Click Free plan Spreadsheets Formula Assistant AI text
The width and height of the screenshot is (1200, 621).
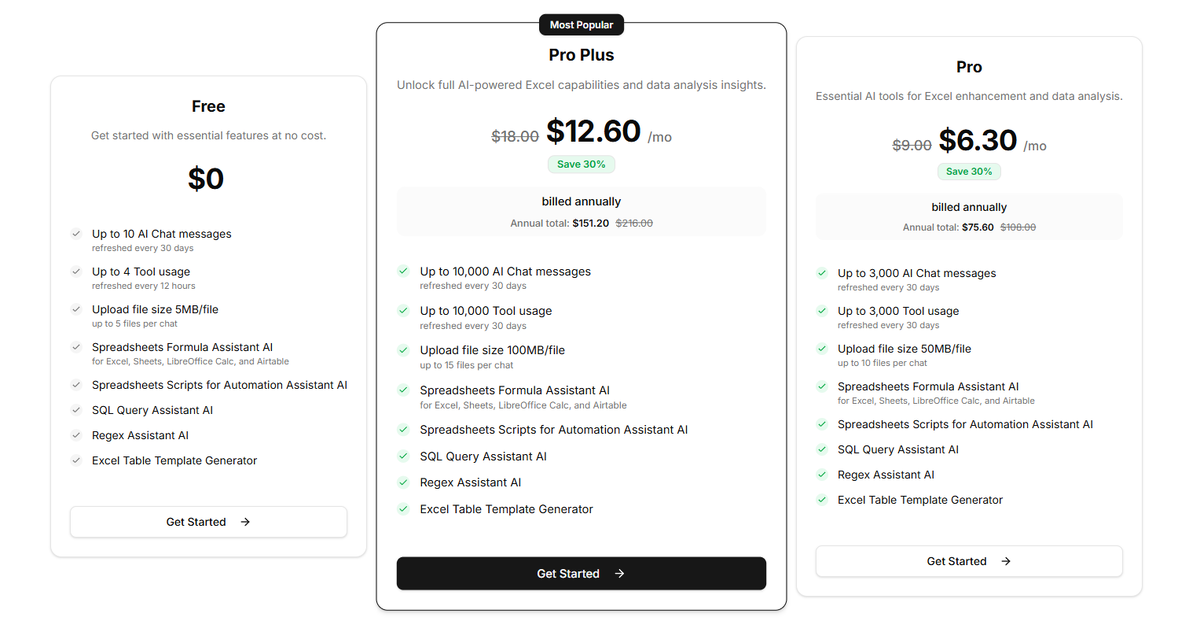182,347
